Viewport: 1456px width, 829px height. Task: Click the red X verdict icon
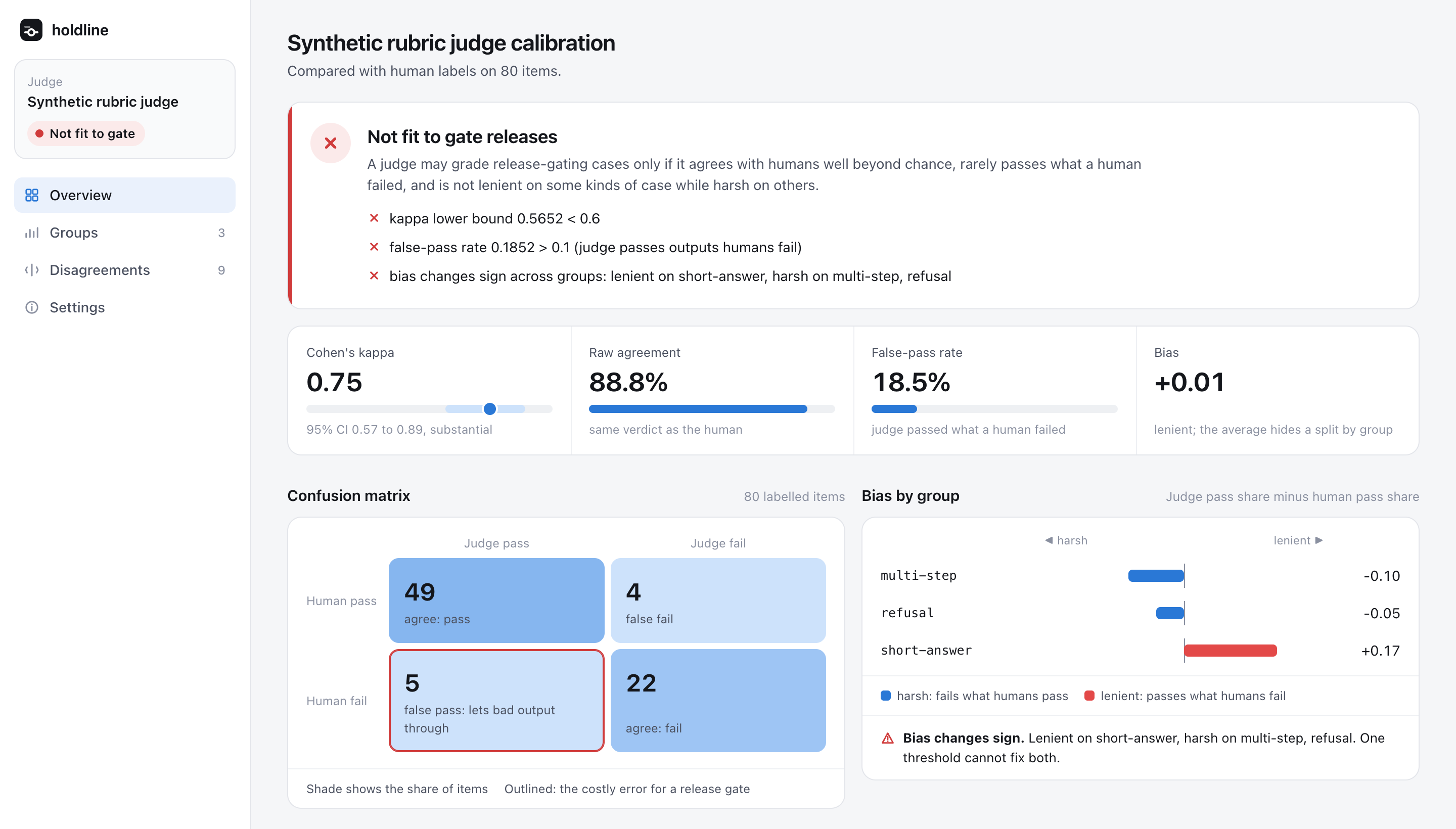click(330, 143)
